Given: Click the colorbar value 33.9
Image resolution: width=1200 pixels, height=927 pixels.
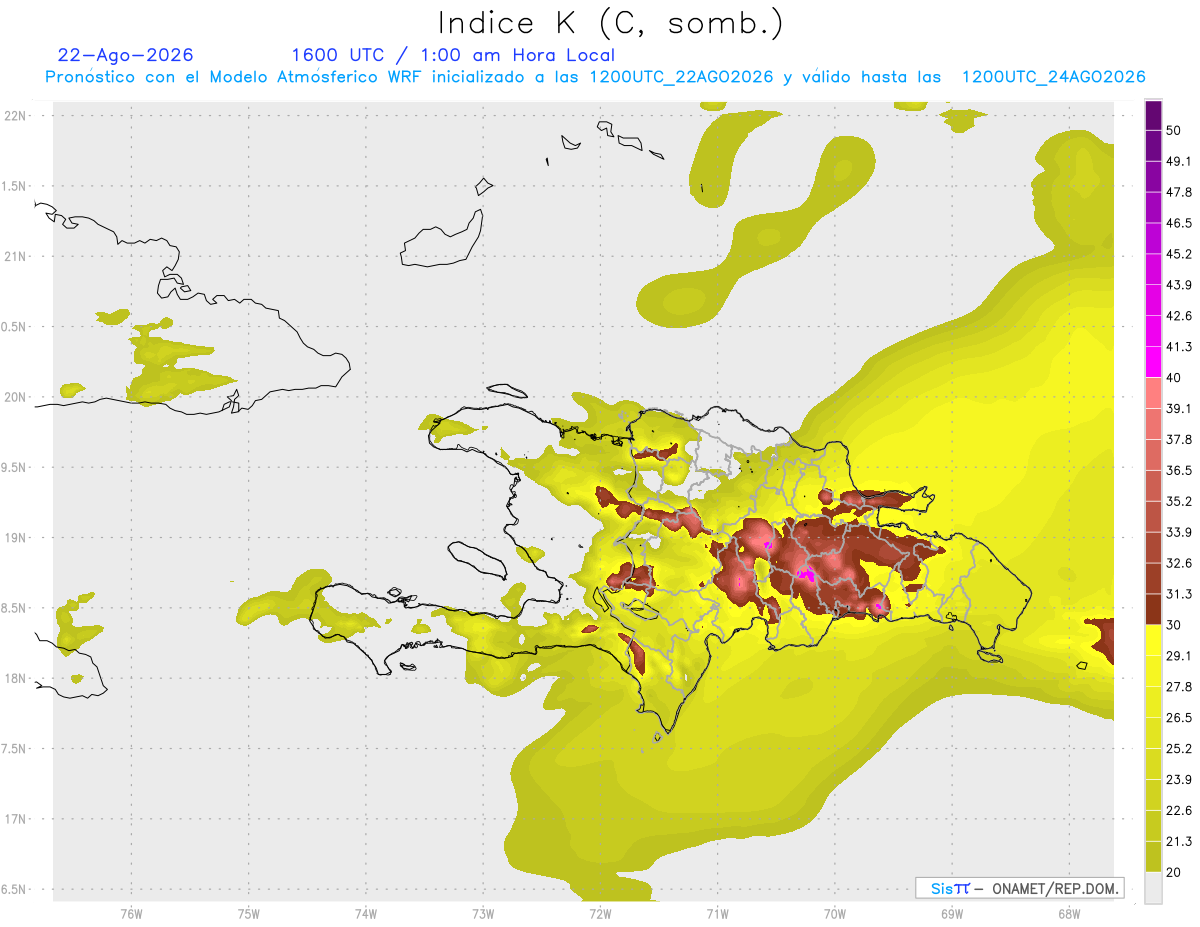Looking at the screenshot, I should coord(1179,532).
